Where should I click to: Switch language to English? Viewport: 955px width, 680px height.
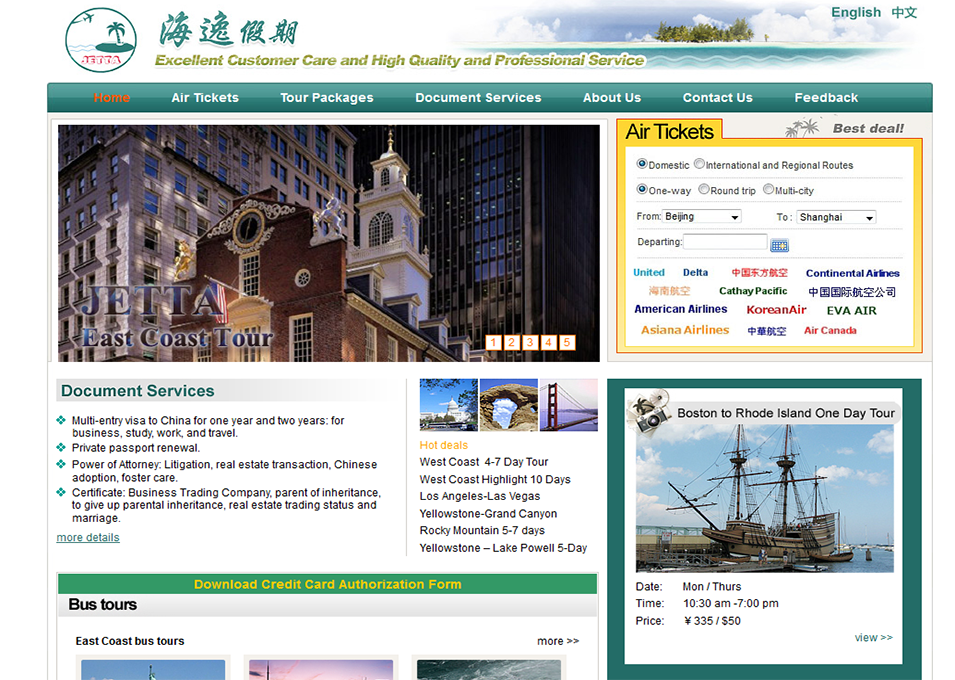click(x=856, y=12)
